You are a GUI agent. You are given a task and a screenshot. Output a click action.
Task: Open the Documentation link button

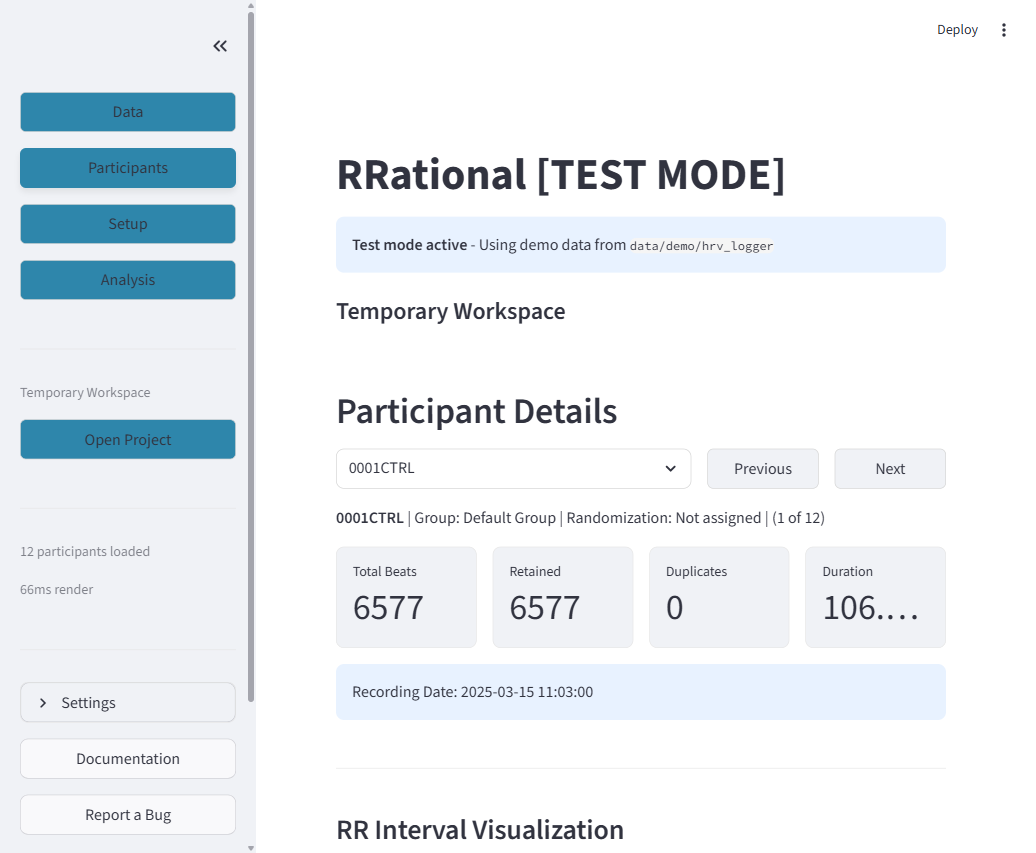tap(128, 759)
